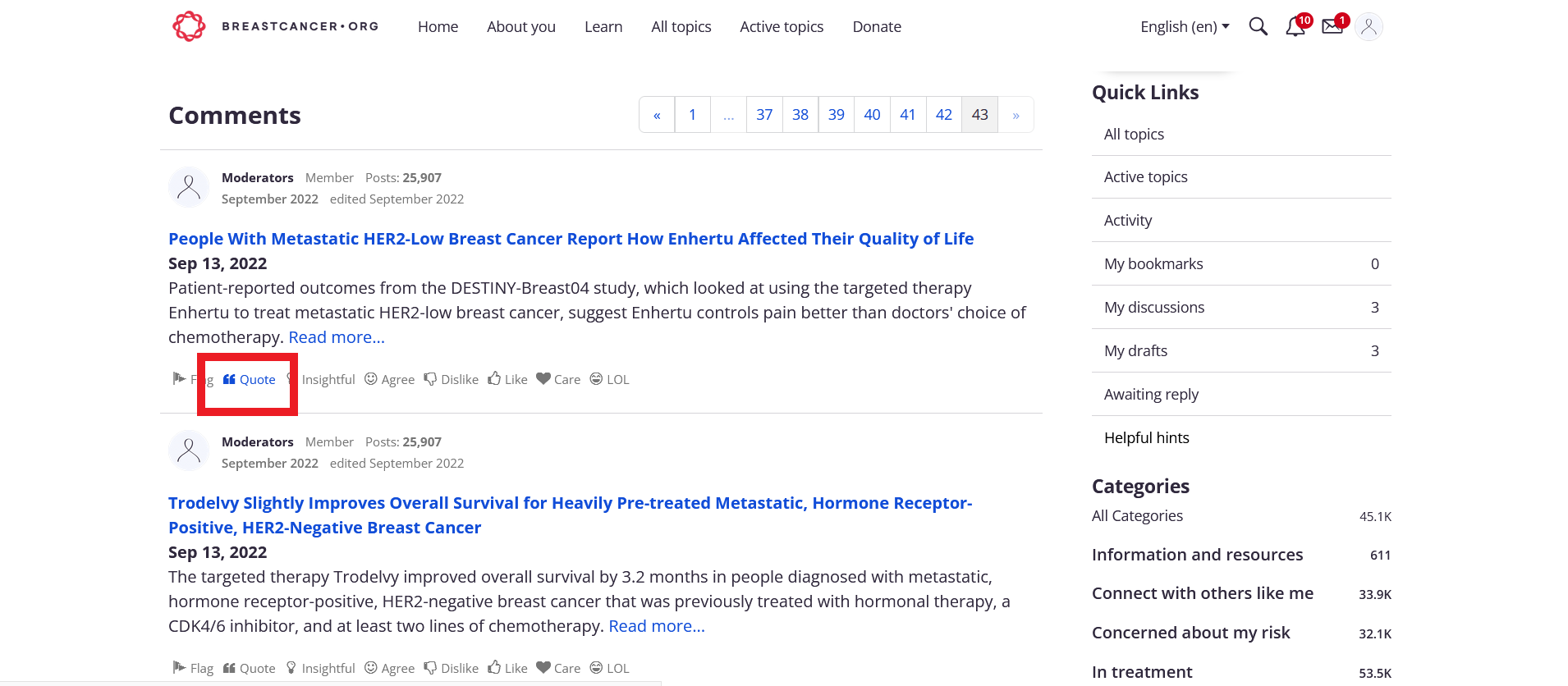
Task: React Agree on the Trodelvy comment
Action: coord(389,668)
